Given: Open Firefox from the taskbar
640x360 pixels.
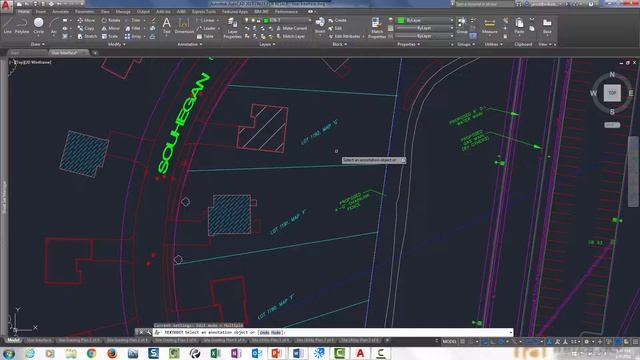Looking at the screenshot, I should click(x=112, y=353).
